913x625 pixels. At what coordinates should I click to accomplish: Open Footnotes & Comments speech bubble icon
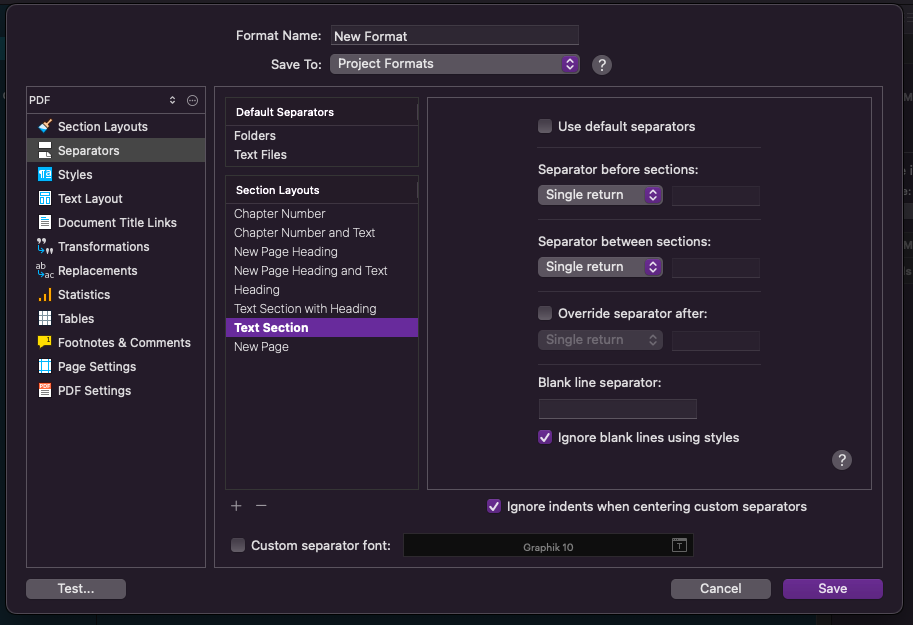(45, 342)
